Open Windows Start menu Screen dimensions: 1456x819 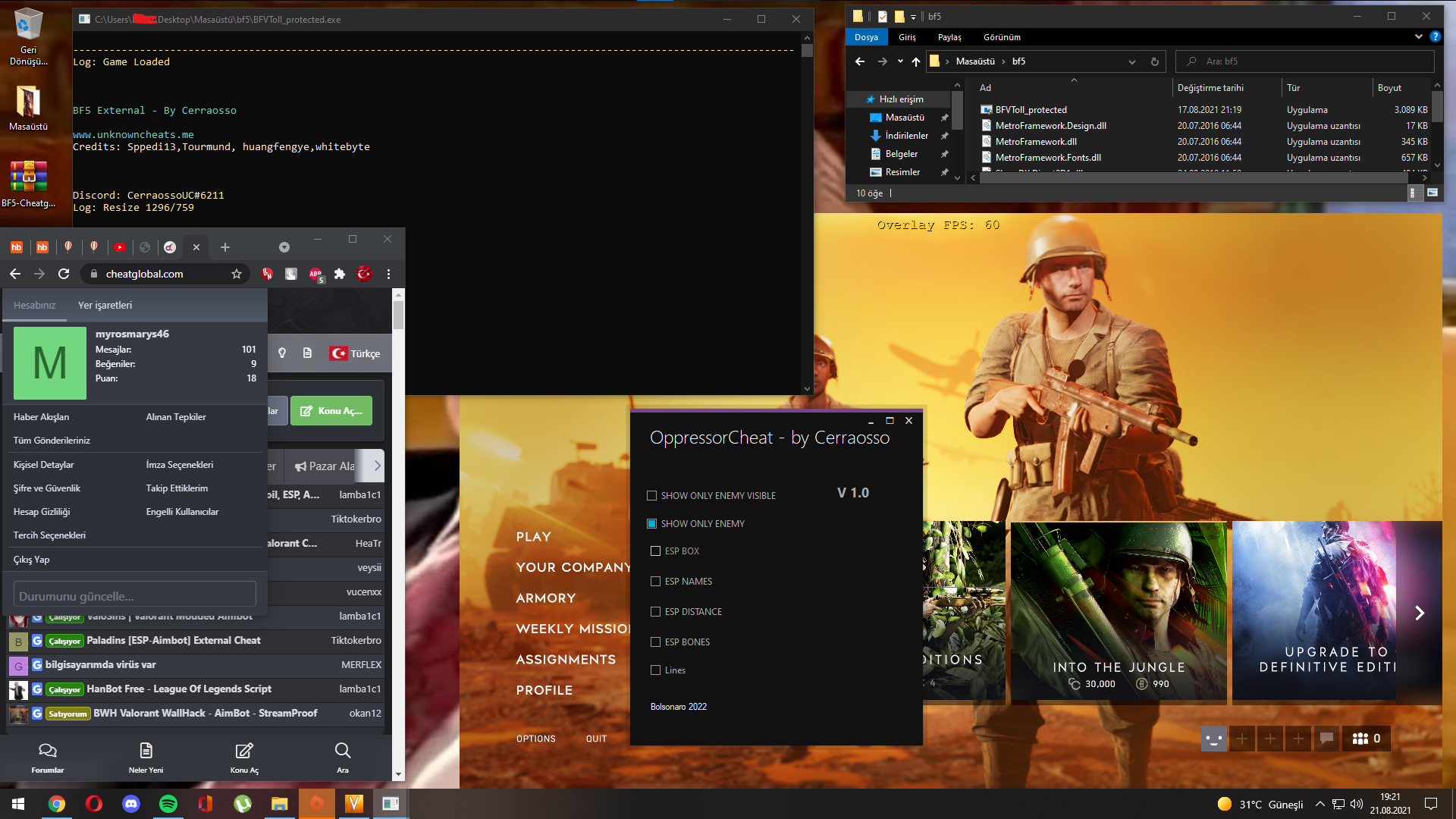18,803
